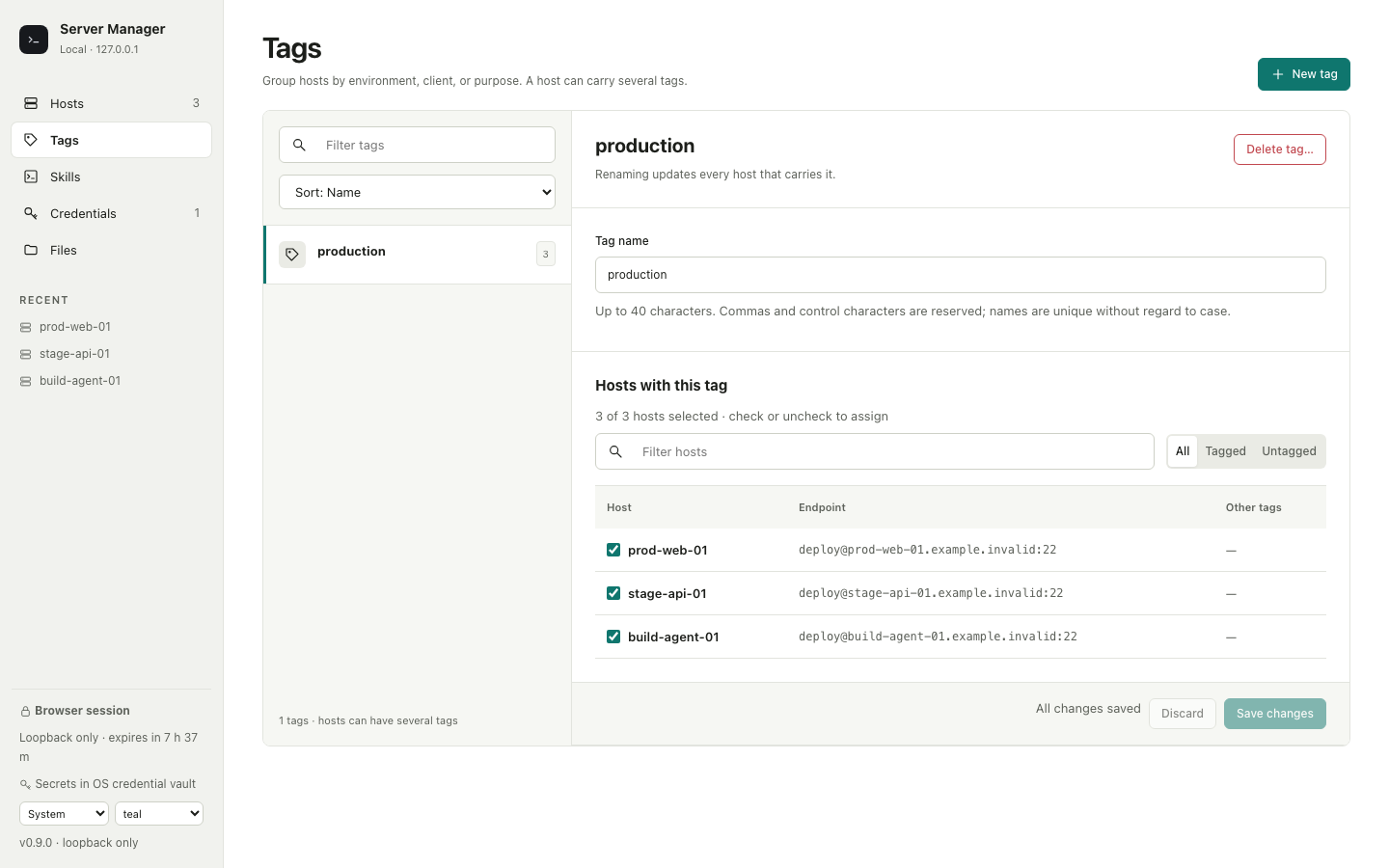This screenshot has width=1389, height=868.
Task: Click endpoint deploy@prod-web-01.example.invalid:22
Action: 927,550
